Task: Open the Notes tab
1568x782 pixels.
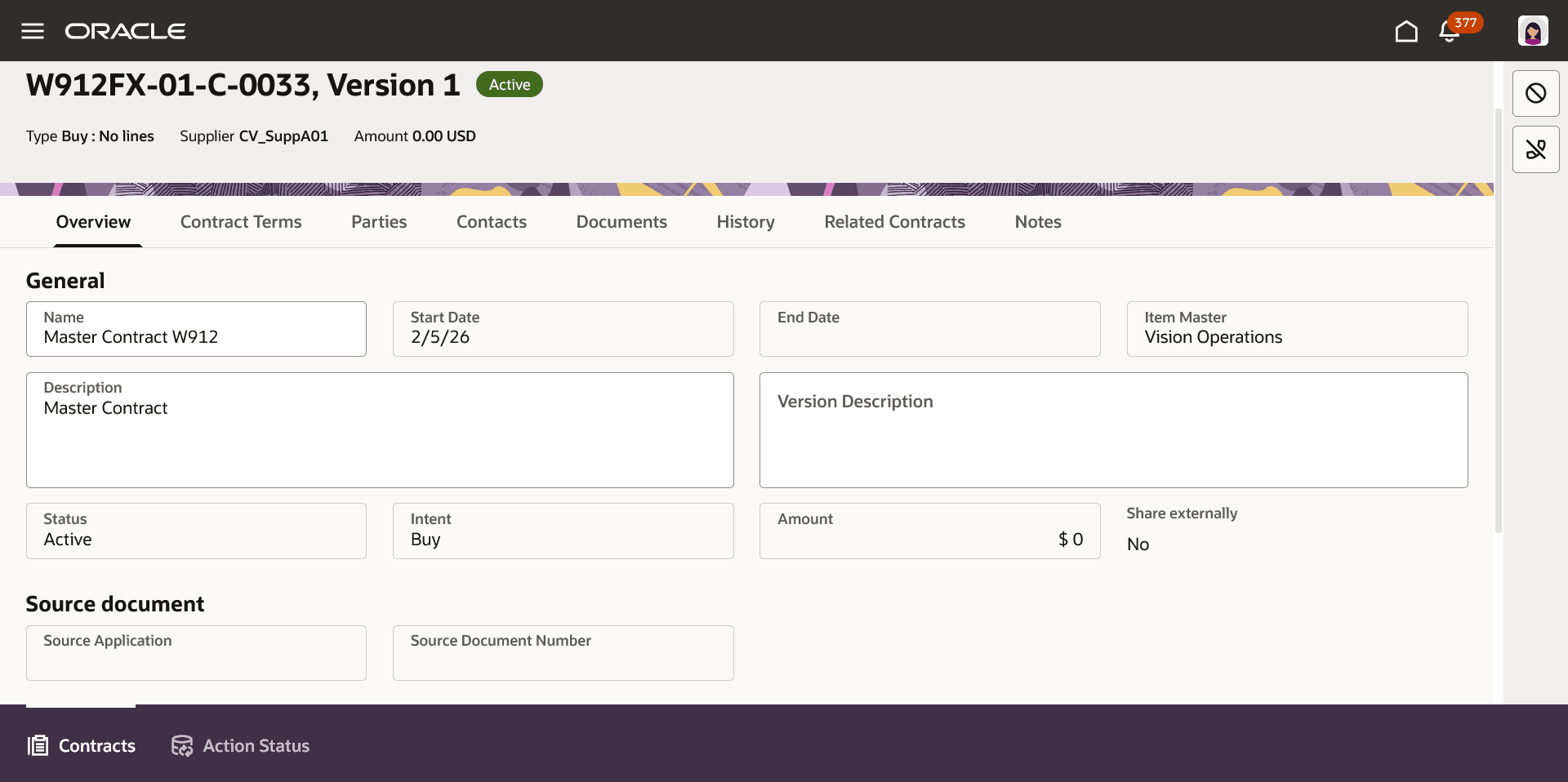Action: (1037, 221)
